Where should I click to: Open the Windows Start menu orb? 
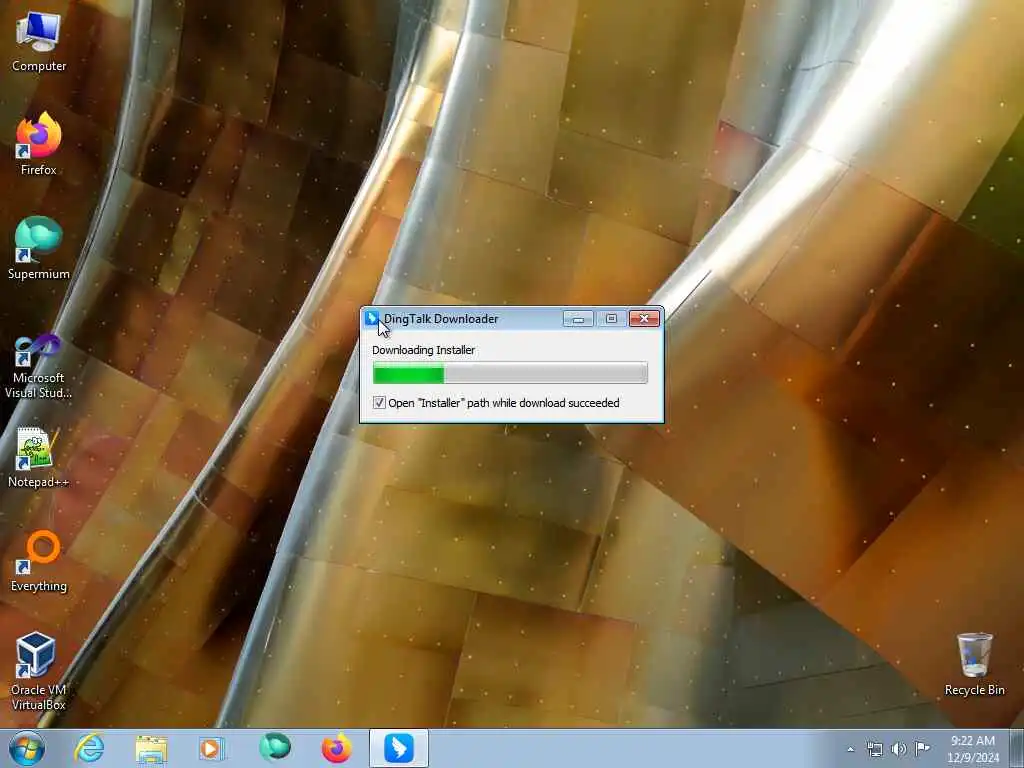click(x=27, y=748)
